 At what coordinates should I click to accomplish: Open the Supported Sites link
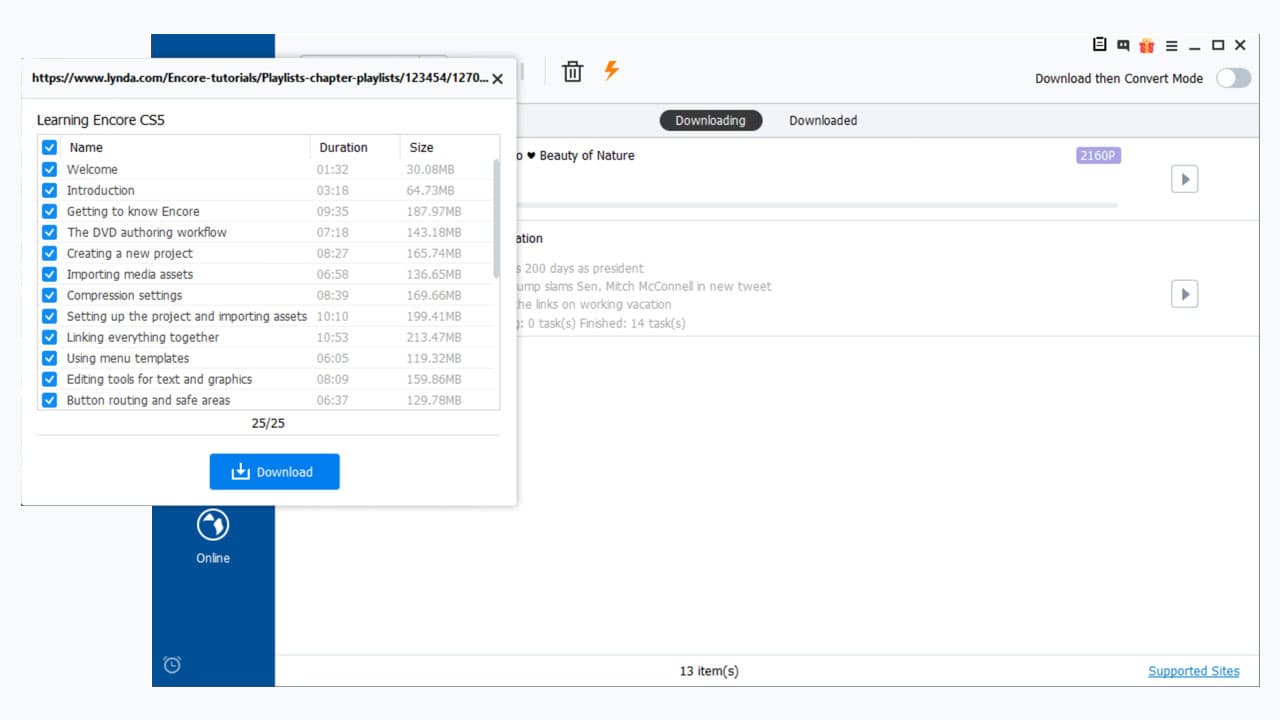[1194, 670]
